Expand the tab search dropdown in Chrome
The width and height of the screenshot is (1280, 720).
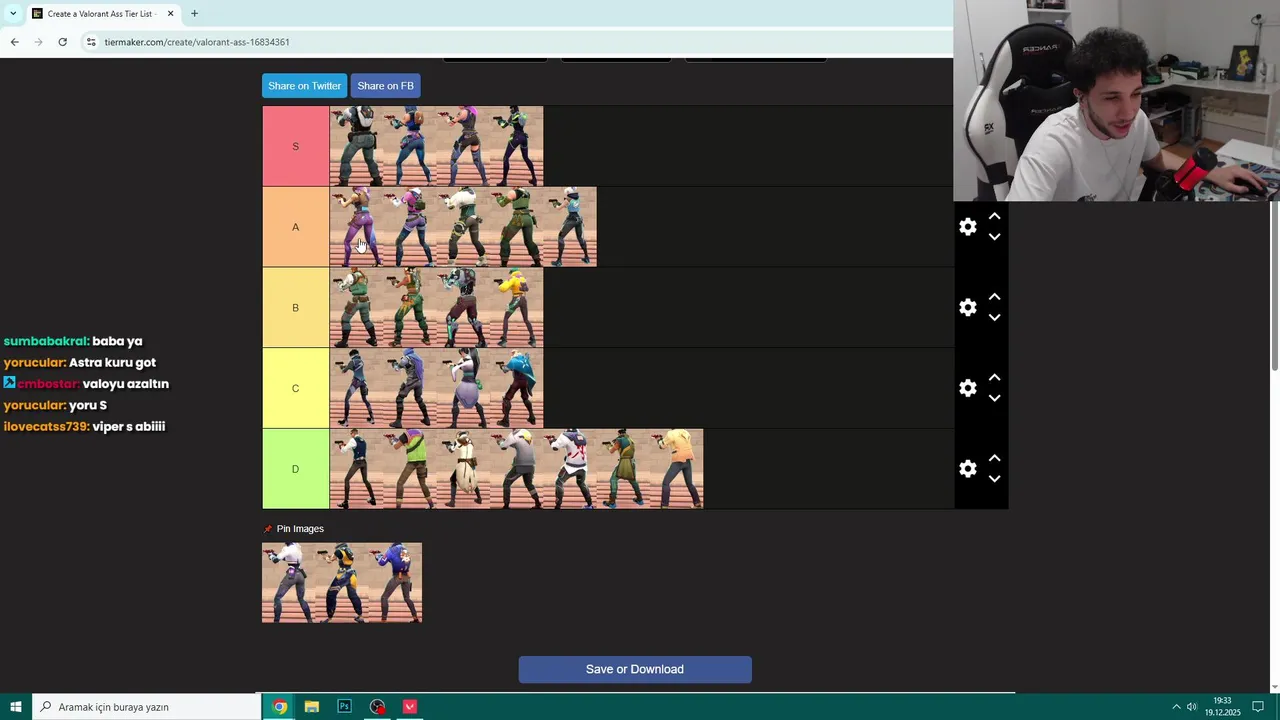pyautogui.click(x=13, y=14)
